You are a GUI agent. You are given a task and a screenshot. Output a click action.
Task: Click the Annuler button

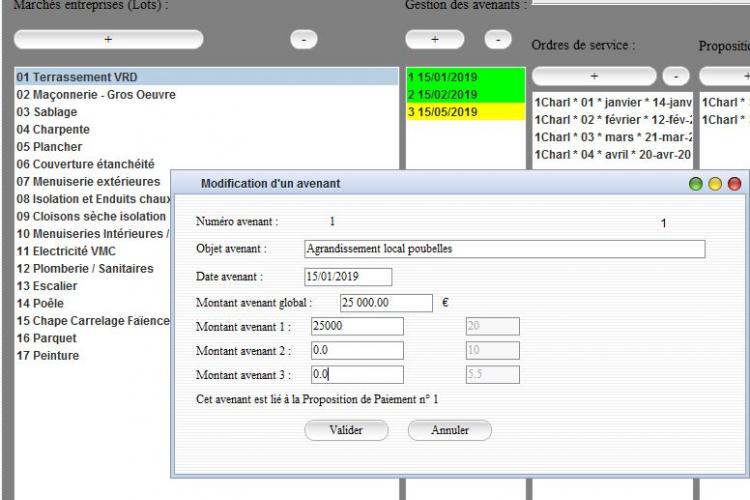point(450,430)
